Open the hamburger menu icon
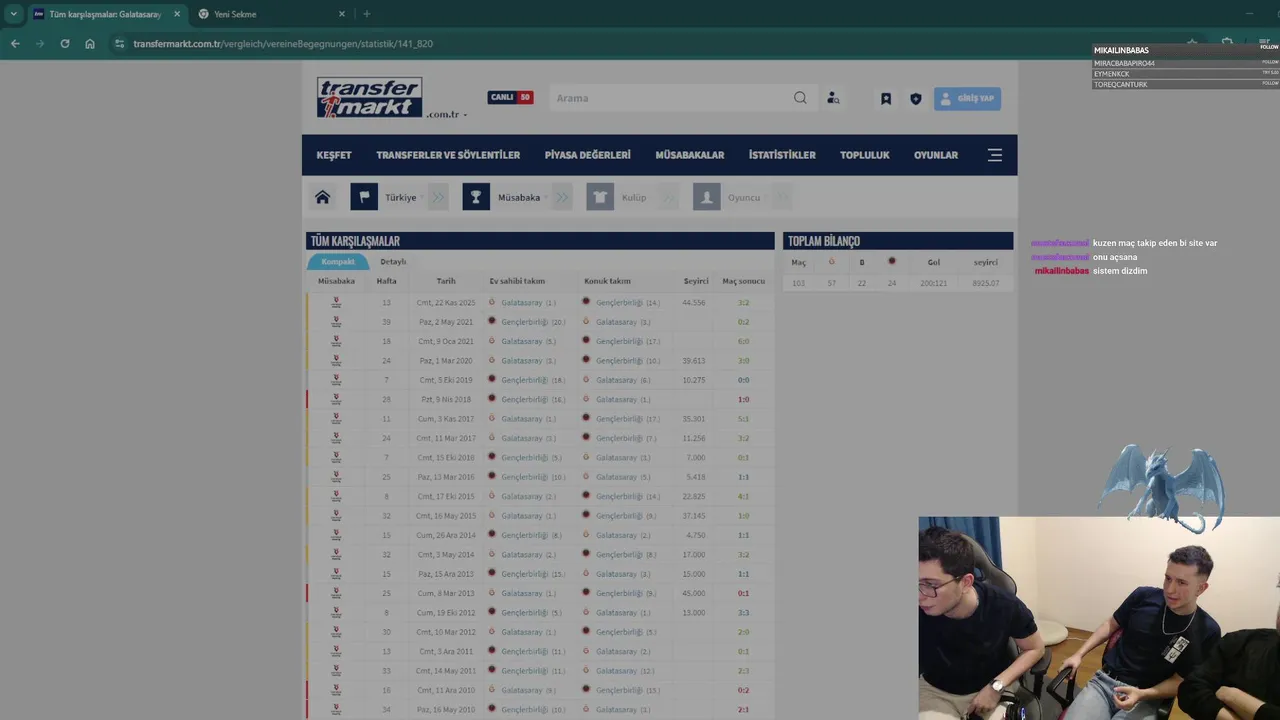Screen dimensions: 1280x720 coord(995,155)
